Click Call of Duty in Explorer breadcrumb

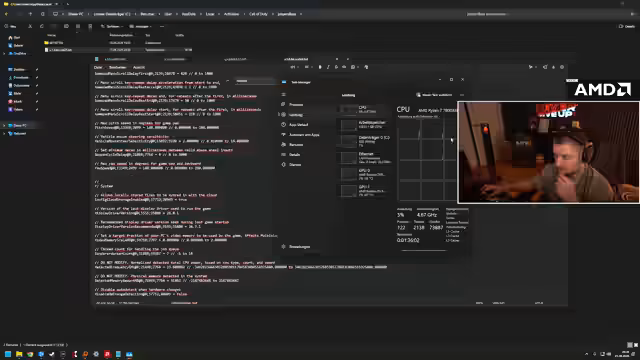258,14
